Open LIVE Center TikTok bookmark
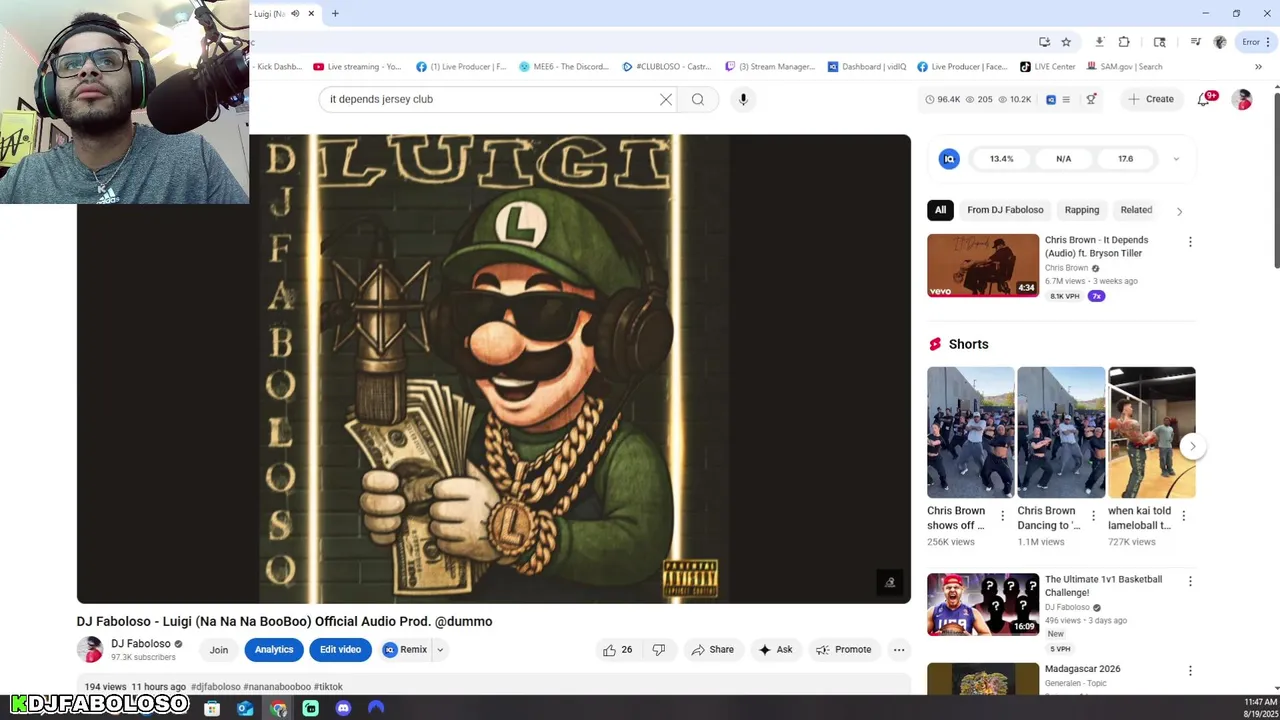 (1047, 67)
